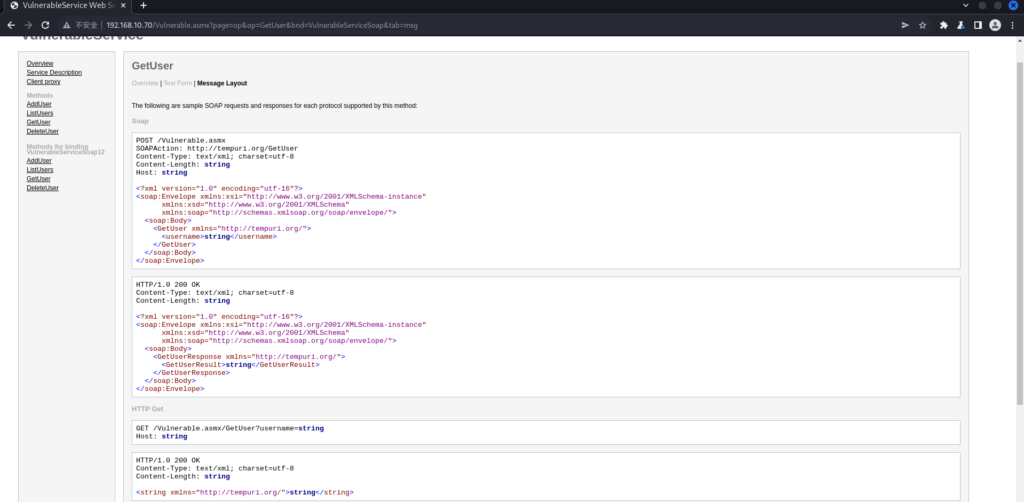
Task: Close the VulnerableService Web Service tab
Action: click(123, 5)
